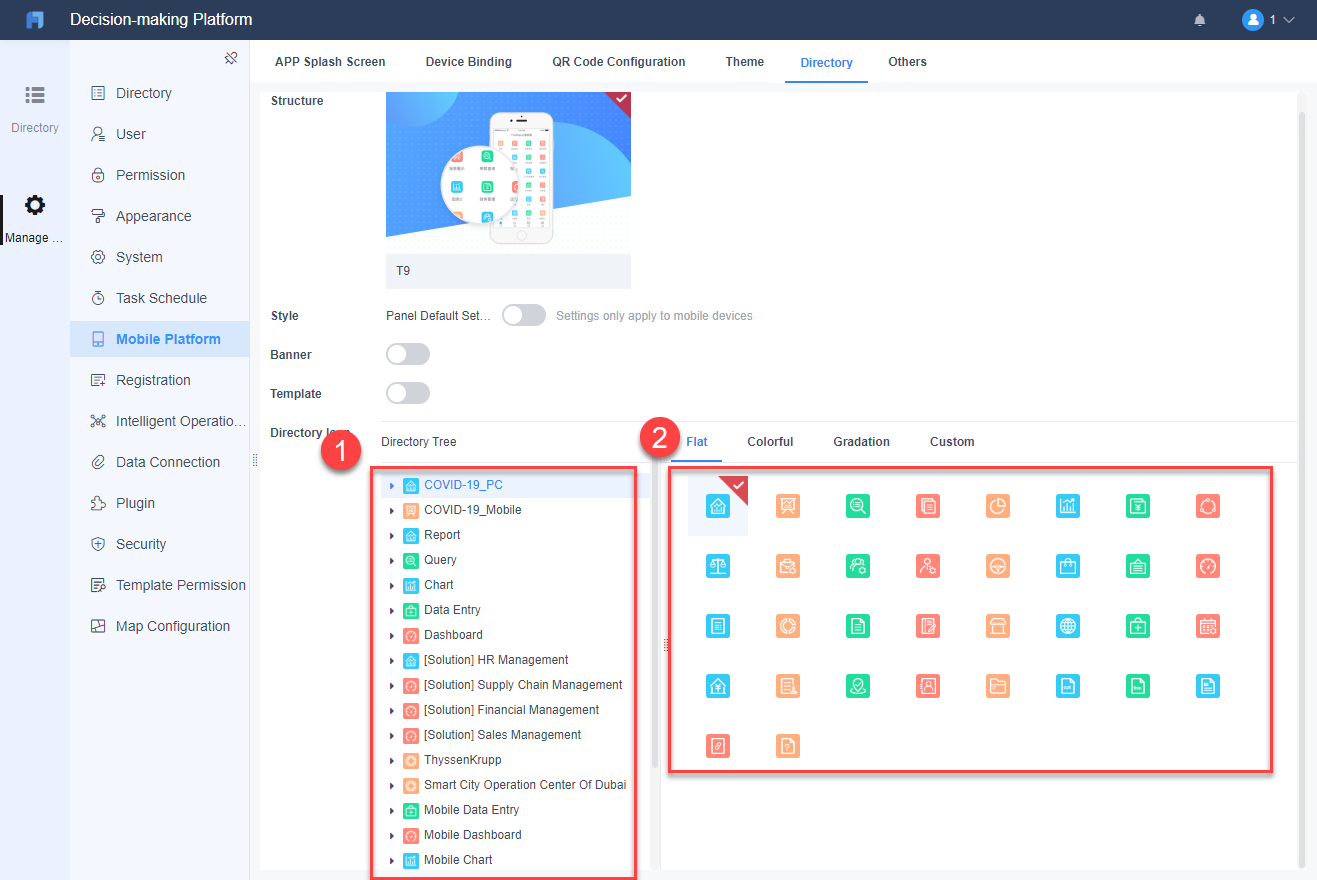Toggle the Panel Default Settings switch
Screen dimensions: 1317x880
(524, 315)
